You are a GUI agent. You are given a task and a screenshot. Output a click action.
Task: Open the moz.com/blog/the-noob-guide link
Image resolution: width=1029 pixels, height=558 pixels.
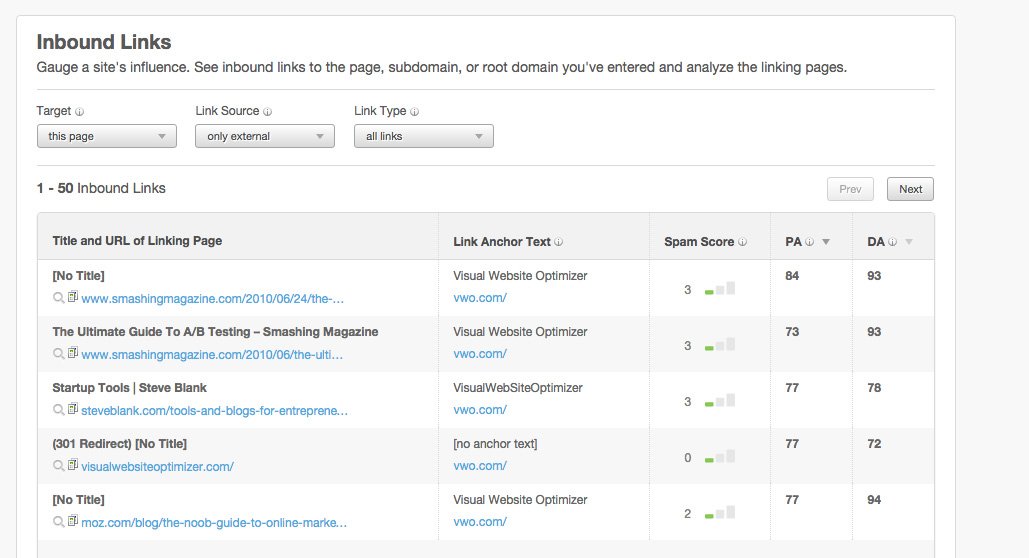click(x=214, y=523)
